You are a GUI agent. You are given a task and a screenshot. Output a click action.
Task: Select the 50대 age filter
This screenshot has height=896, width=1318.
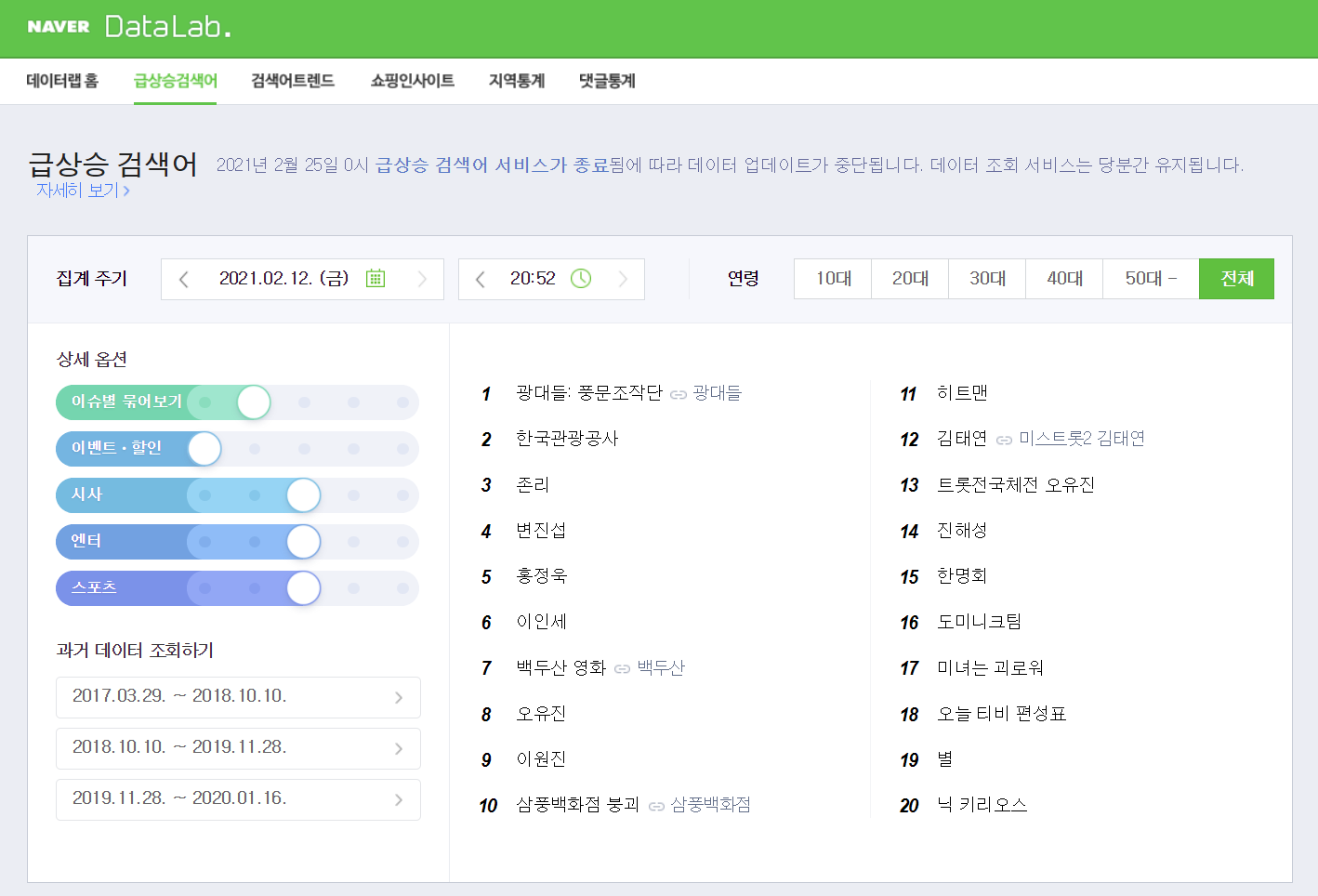pos(1151,279)
